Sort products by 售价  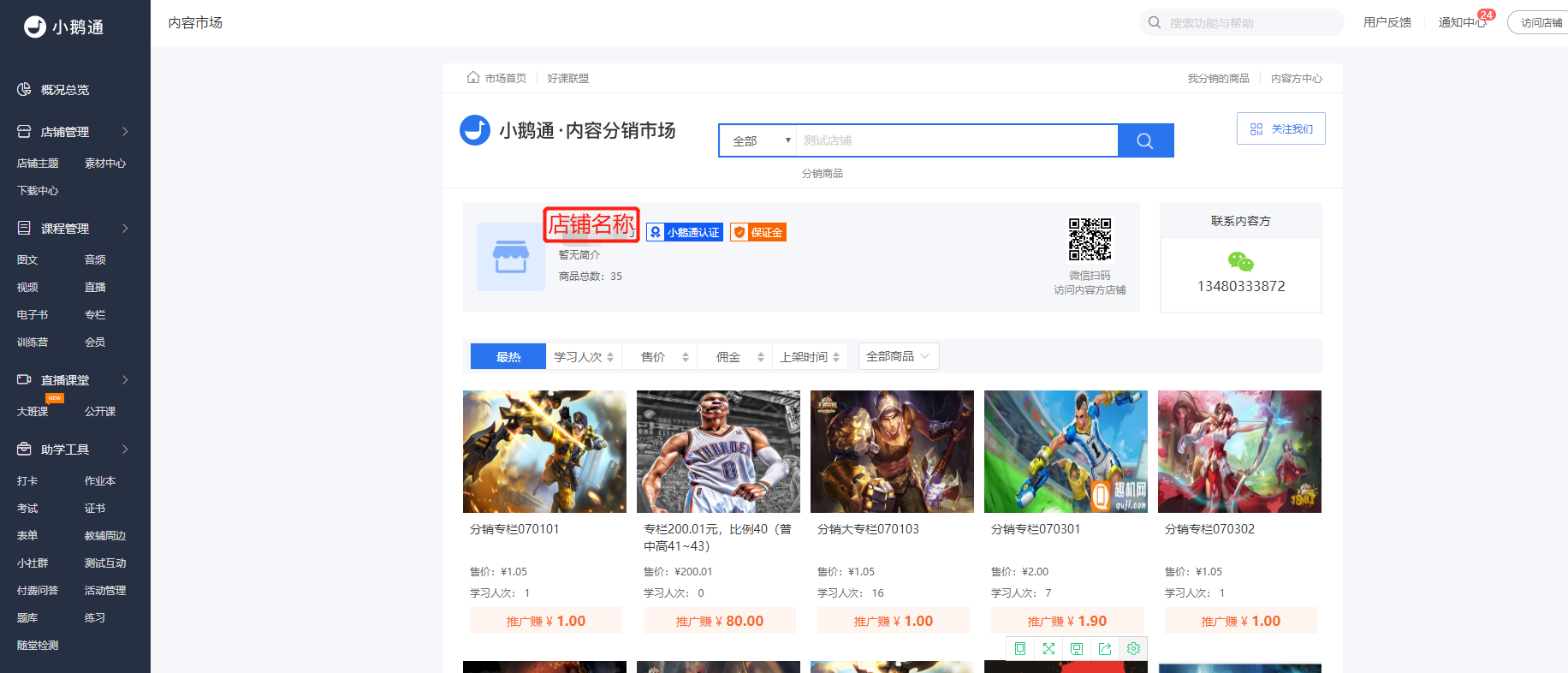pos(659,357)
